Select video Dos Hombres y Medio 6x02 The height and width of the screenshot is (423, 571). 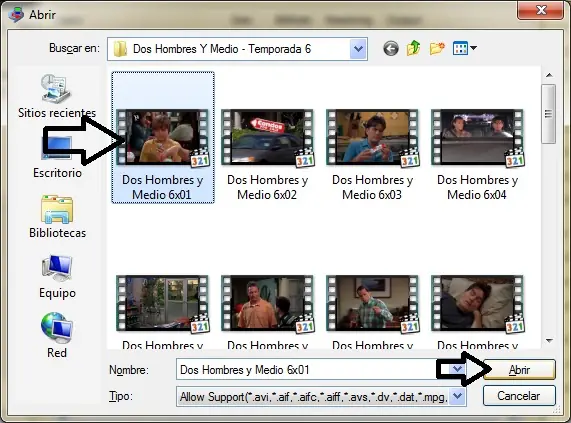tap(268, 155)
